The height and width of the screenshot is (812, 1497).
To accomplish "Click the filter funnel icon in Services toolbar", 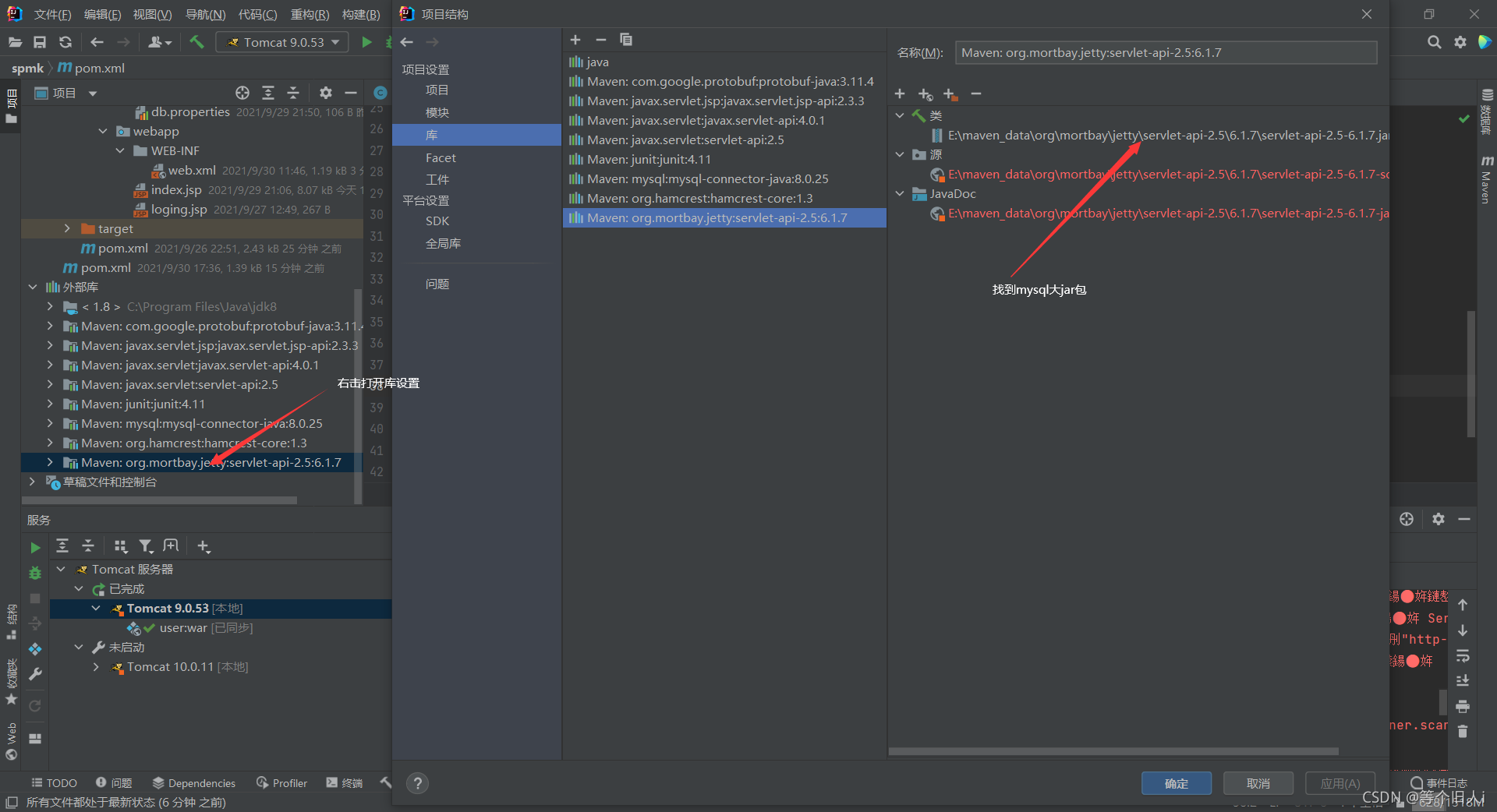I will pyautogui.click(x=146, y=546).
